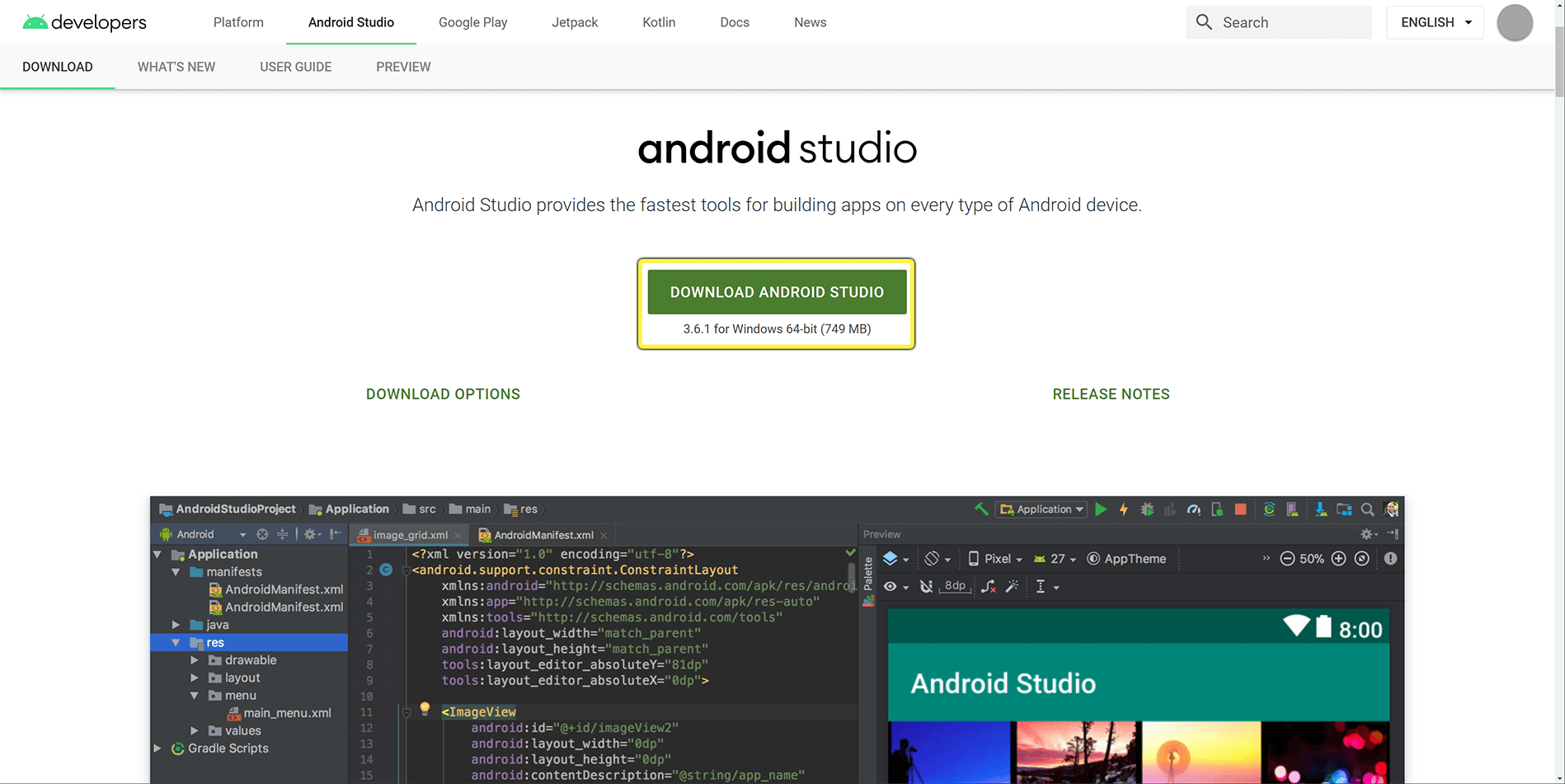This screenshot has width=1565, height=784.
Task: Switch to the WHAT'S NEW tab
Action: (176, 67)
